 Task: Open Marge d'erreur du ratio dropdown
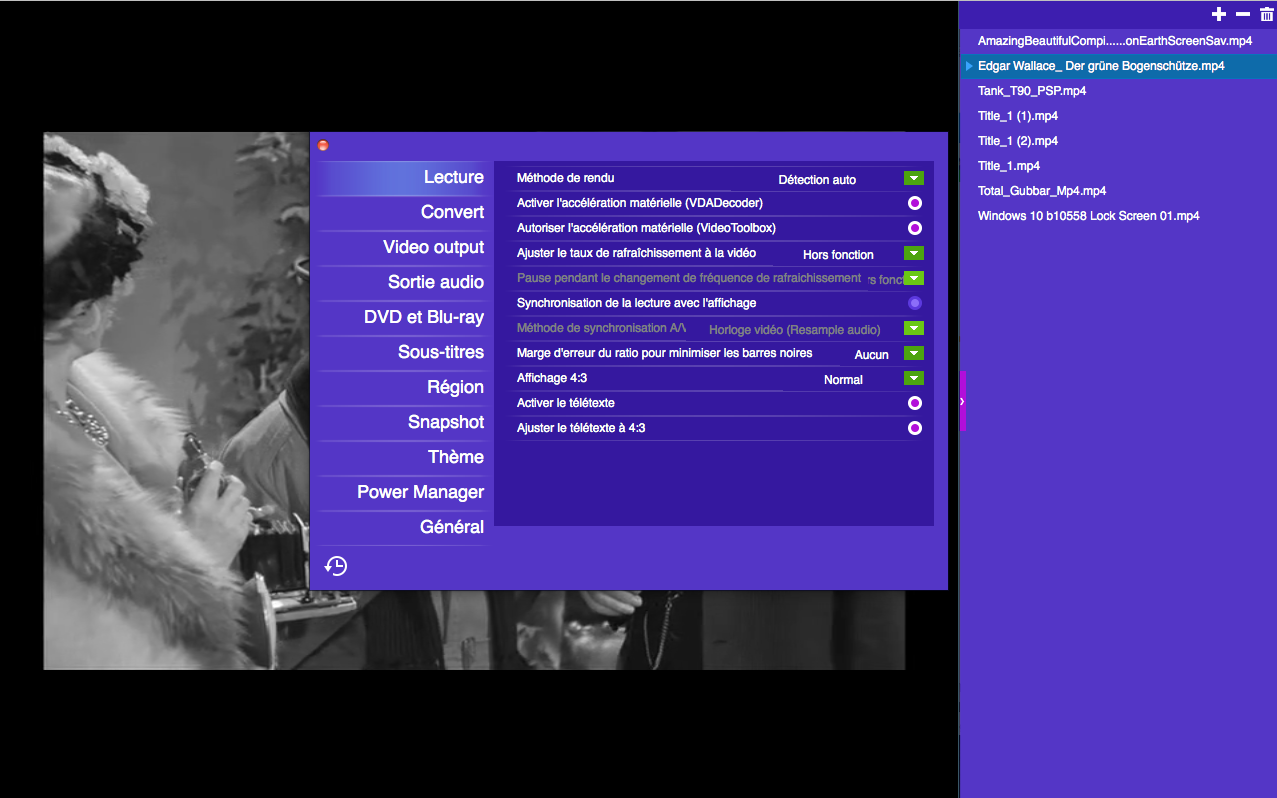913,353
